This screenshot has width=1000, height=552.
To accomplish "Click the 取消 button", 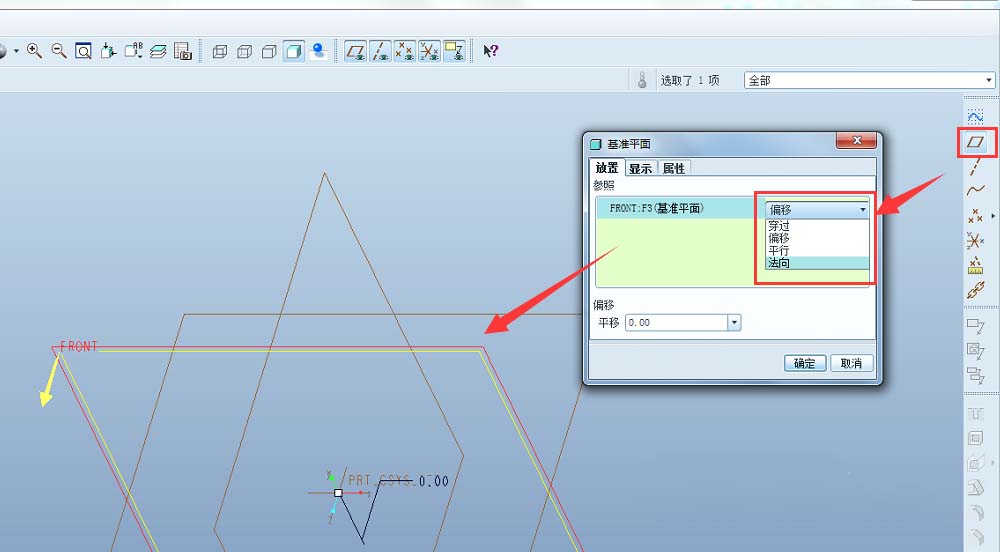I will (851, 363).
